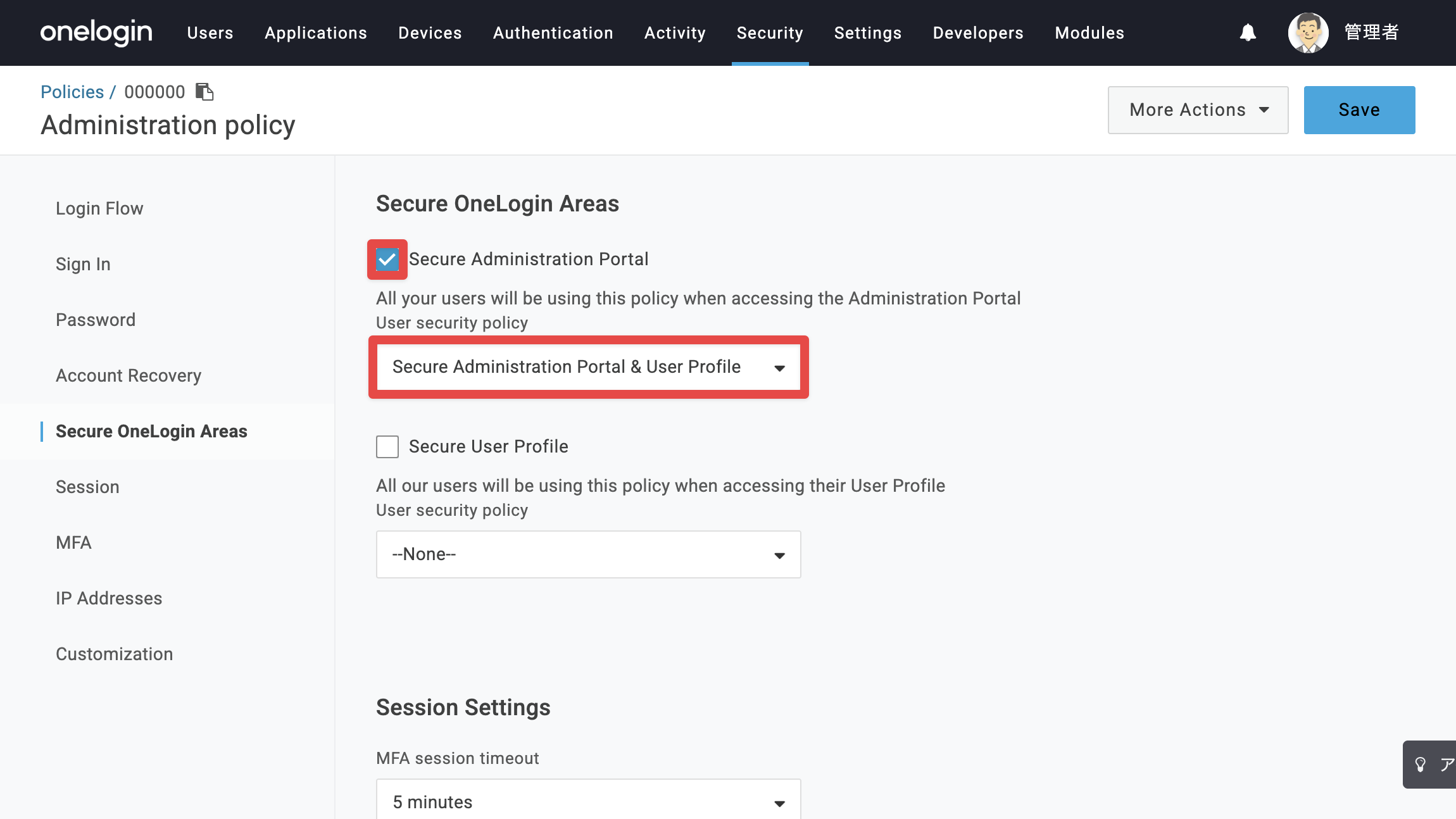Uncheck Secure Administration Portal checkbox
The width and height of the screenshot is (1456, 819).
[387, 259]
